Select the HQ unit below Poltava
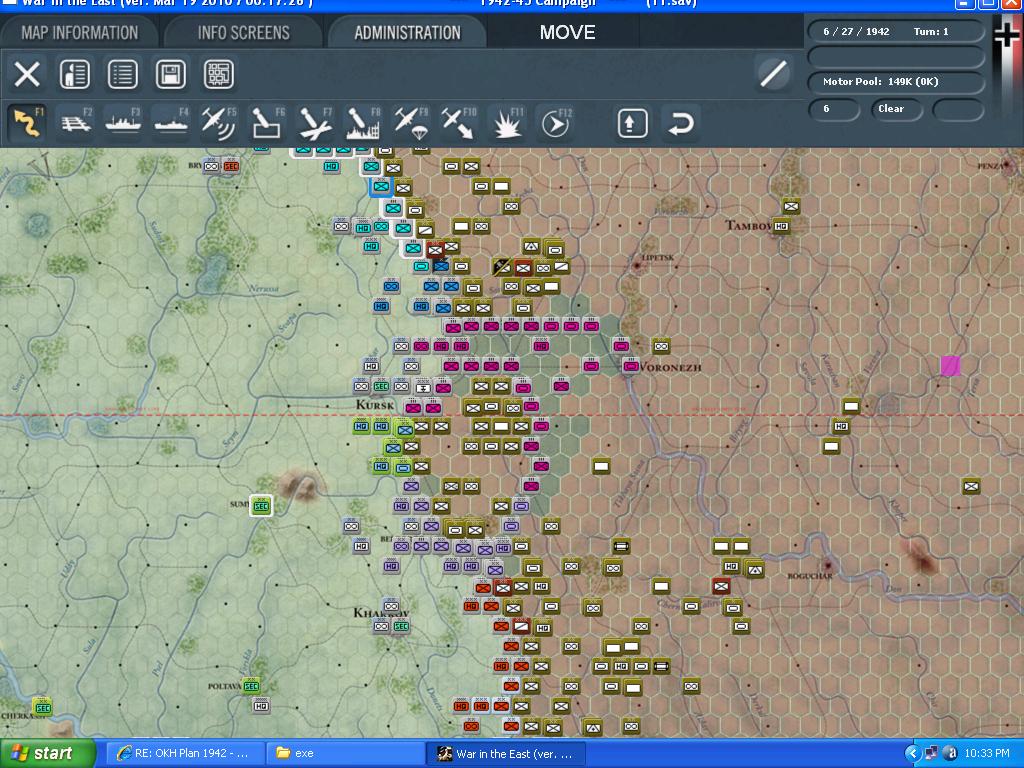1024x768 pixels. click(x=261, y=706)
